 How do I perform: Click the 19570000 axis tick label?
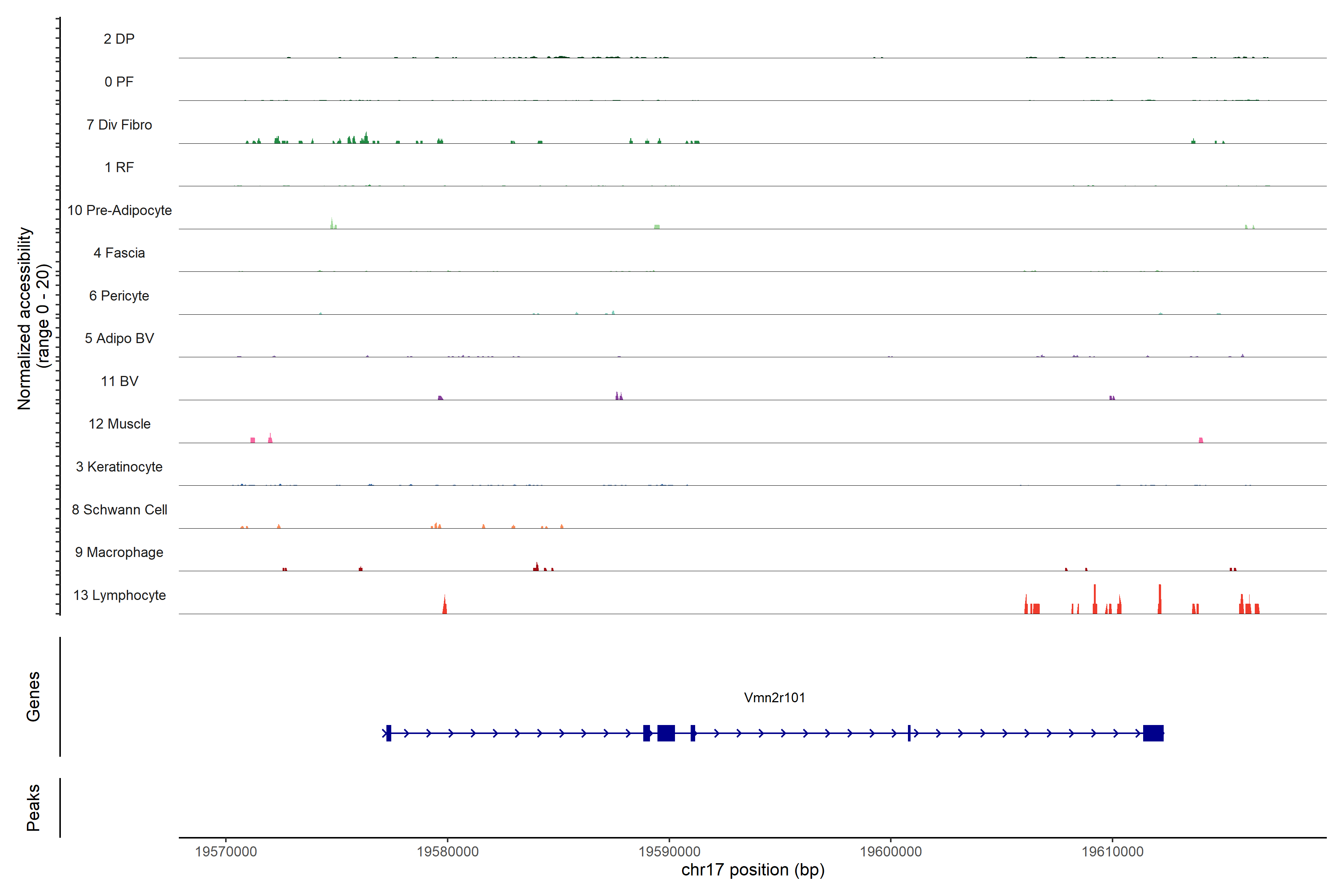[226, 852]
